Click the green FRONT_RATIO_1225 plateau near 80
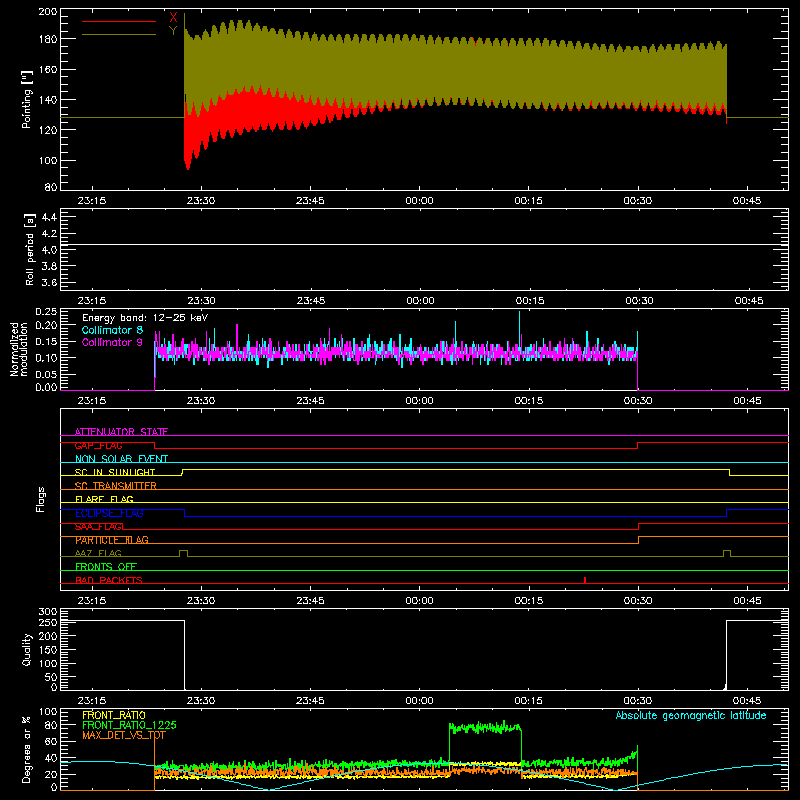The height and width of the screenshot is (800, 800). pyautogui.click(x=485, y=728)
